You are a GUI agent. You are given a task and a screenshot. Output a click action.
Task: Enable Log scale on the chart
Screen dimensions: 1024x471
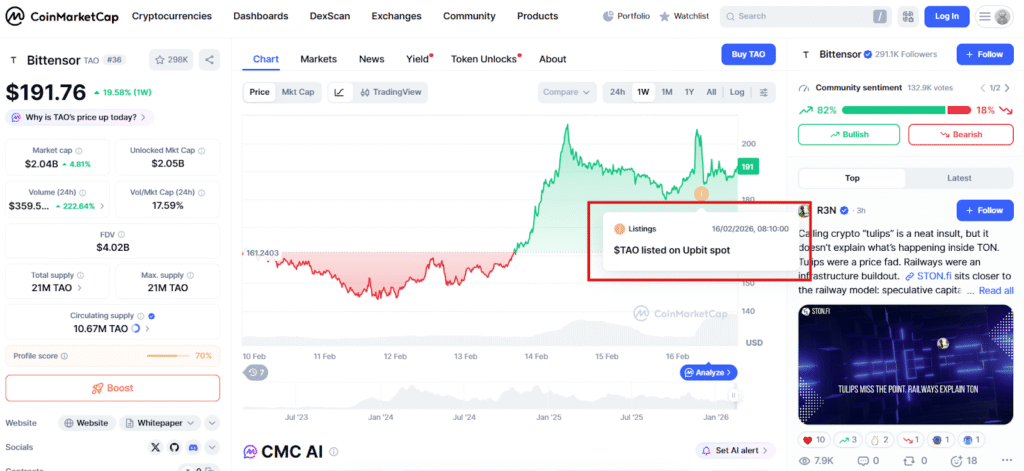coord(737,92)
